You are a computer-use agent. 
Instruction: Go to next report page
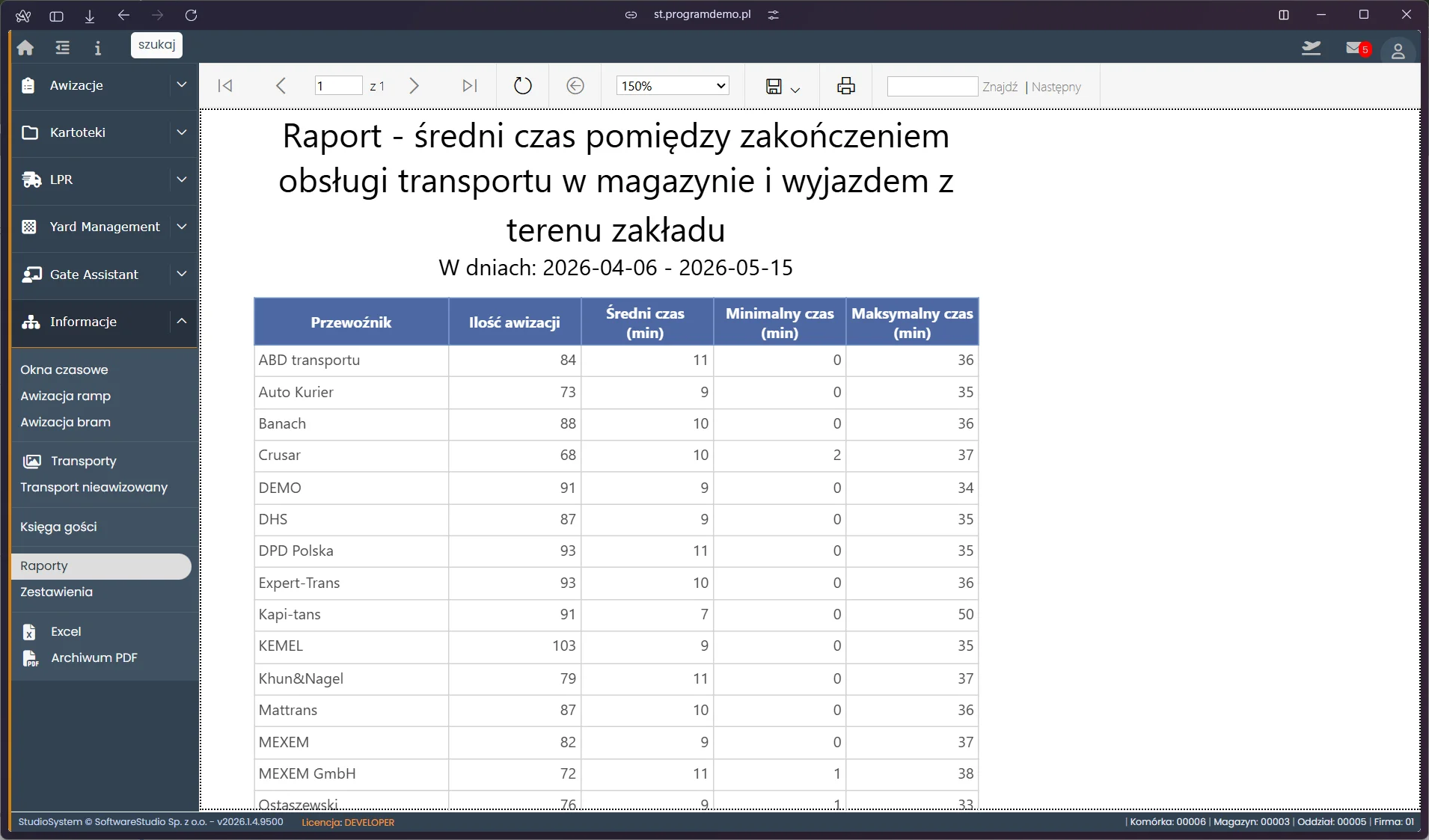[x=414, y=86]
